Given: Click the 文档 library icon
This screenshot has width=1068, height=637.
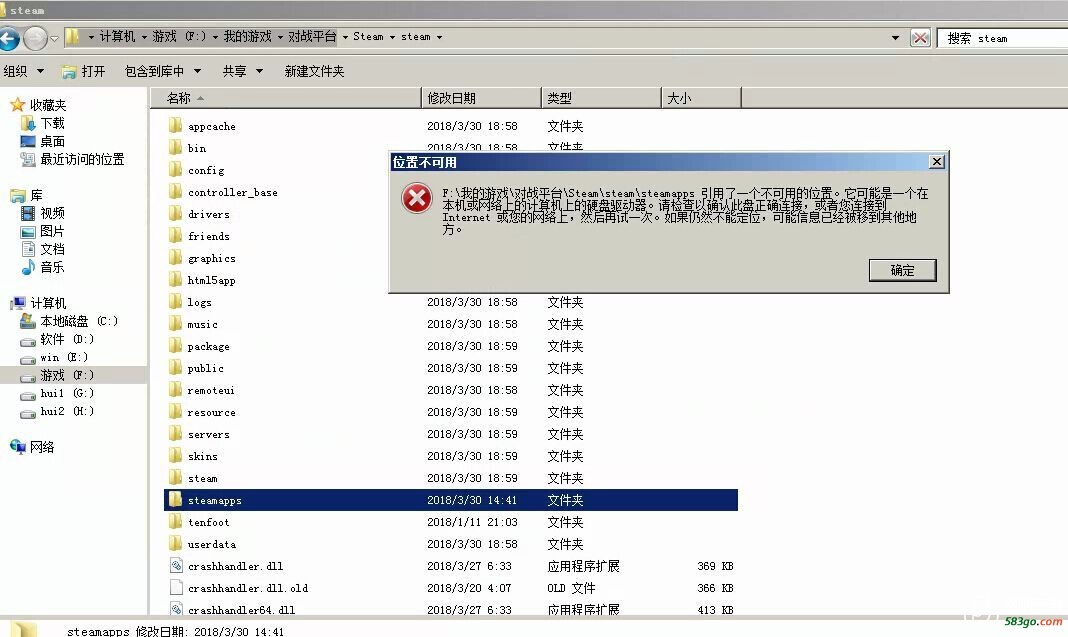Looking at the screenshot, I should (28, 249).
